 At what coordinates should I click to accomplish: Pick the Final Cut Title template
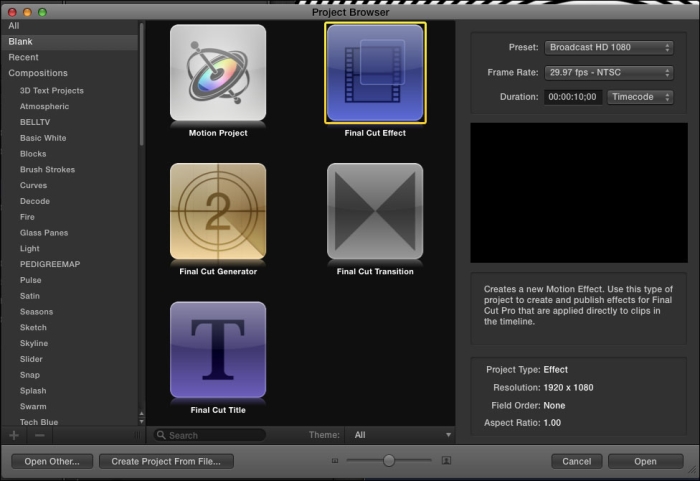[218, 350]
